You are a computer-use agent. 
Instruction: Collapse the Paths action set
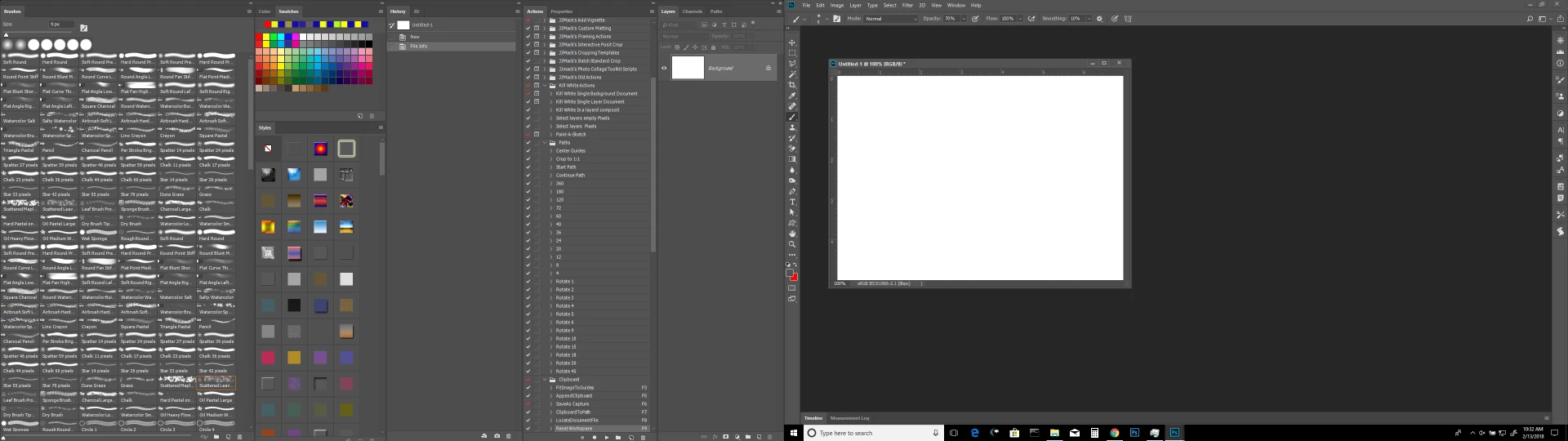545,143
